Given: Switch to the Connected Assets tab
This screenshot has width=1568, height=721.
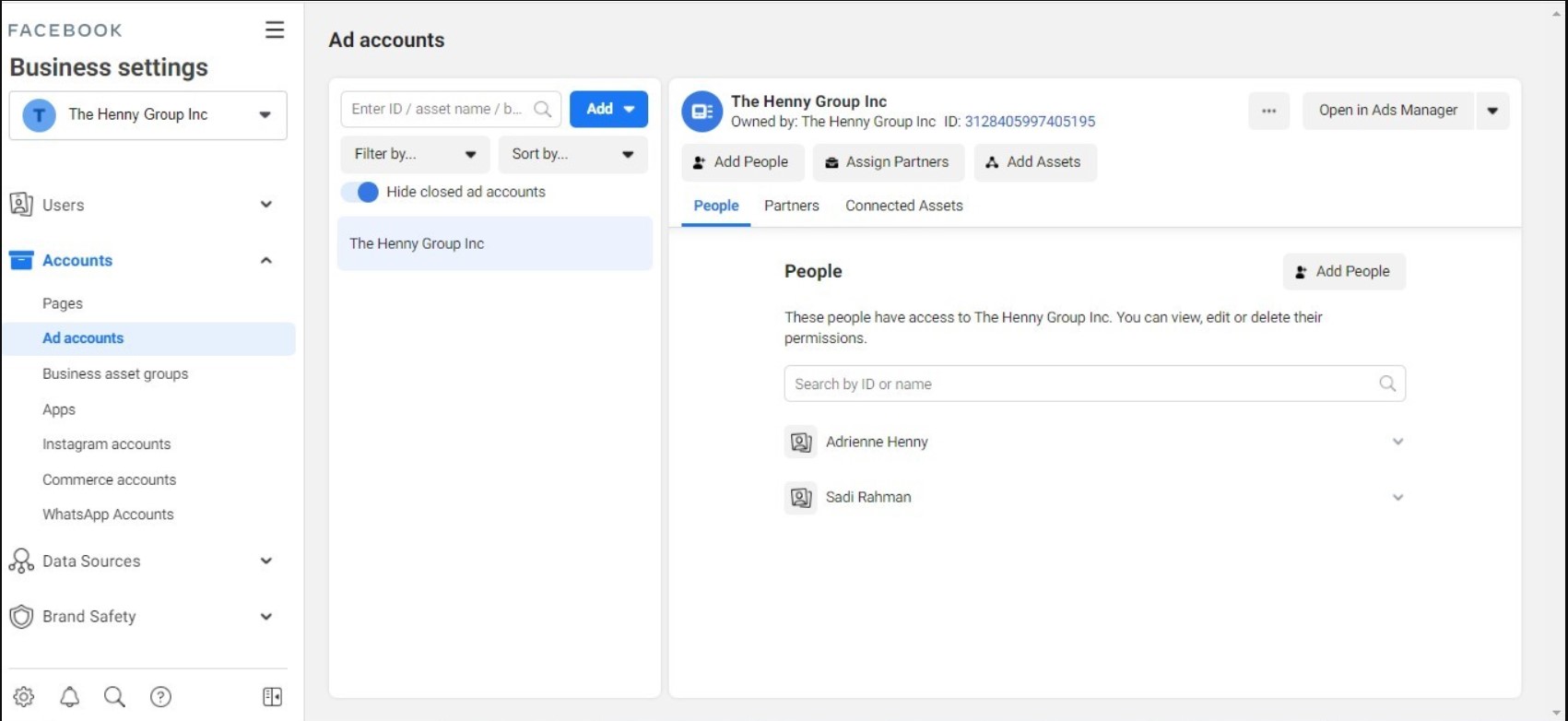Looking at the screenshot, I should [x=903, y=206].
